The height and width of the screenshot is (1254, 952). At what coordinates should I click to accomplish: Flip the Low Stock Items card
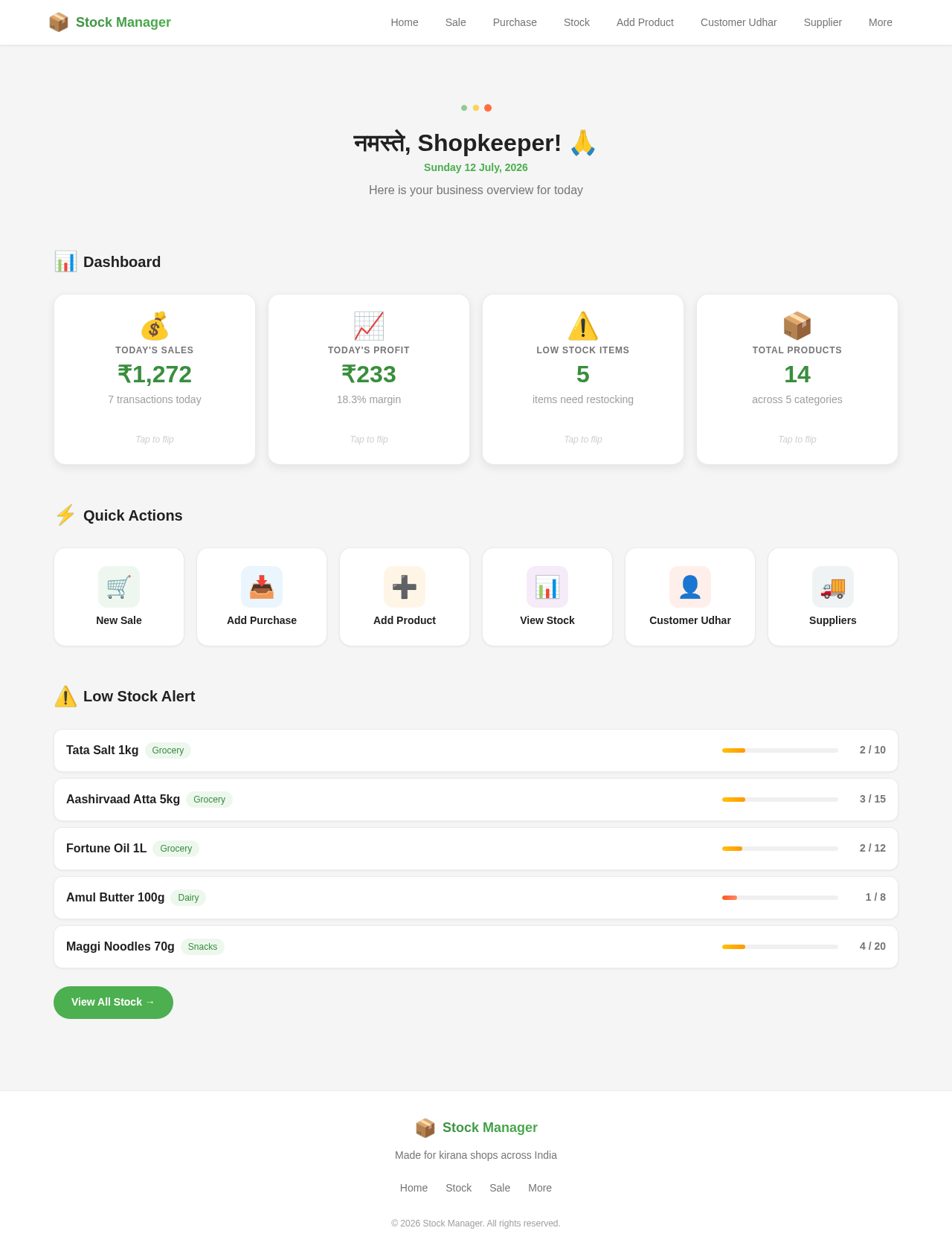point(583,379)
